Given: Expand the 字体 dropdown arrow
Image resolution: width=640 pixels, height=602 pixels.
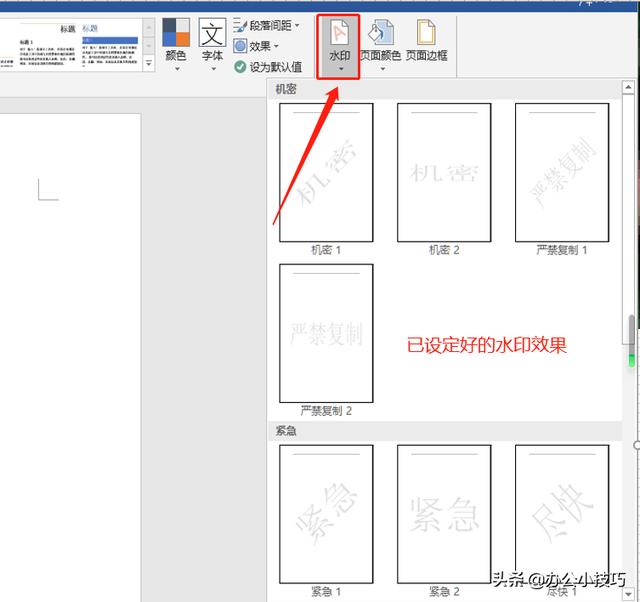Looking at the screenshot, I should pos(213,69).
